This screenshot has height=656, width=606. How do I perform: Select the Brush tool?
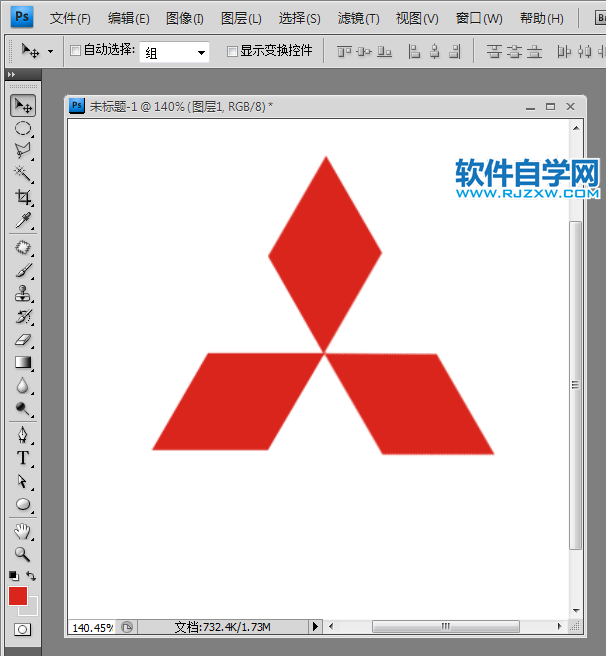coord(23,270)
